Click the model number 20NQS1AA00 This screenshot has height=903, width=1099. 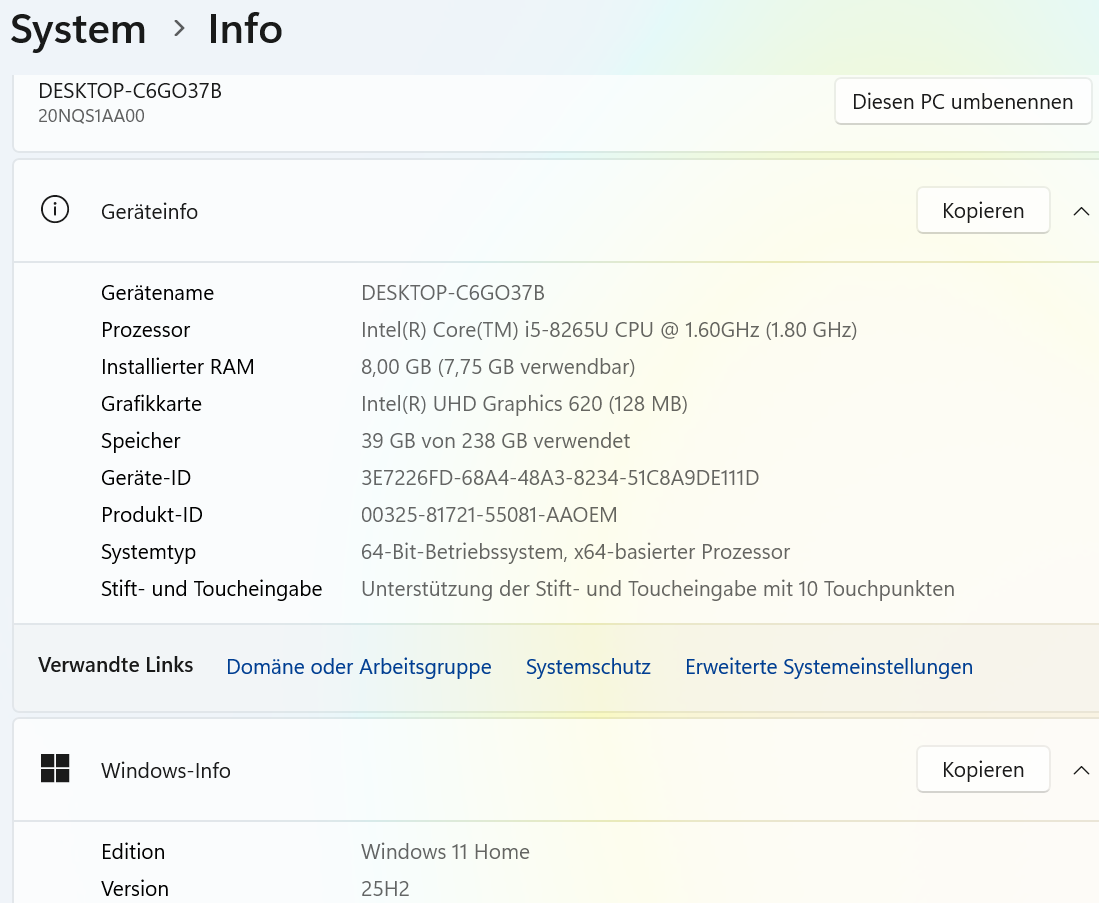point(91,116)
